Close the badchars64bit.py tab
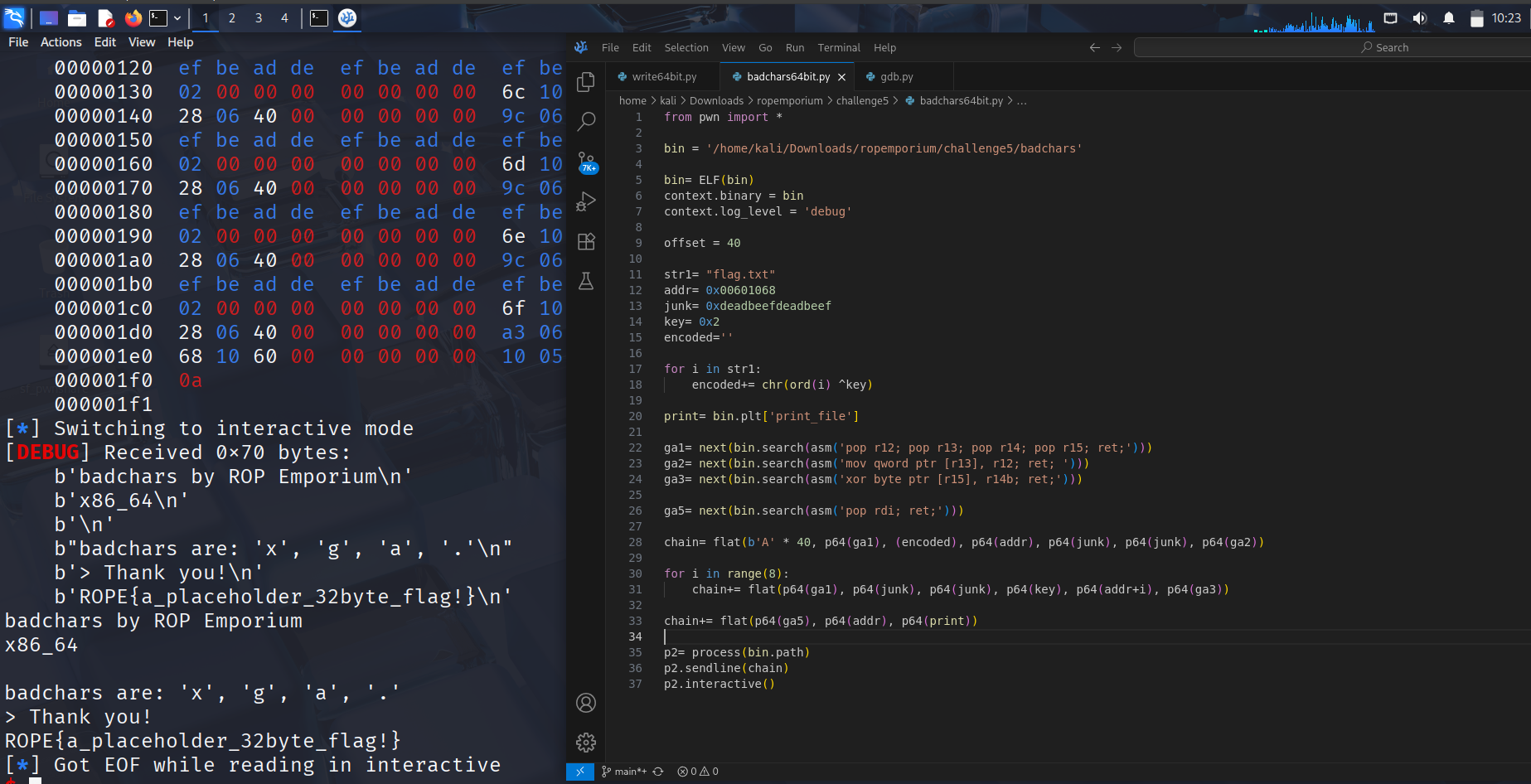Viewport: 1531px width, 784px height. pos(841,77)
